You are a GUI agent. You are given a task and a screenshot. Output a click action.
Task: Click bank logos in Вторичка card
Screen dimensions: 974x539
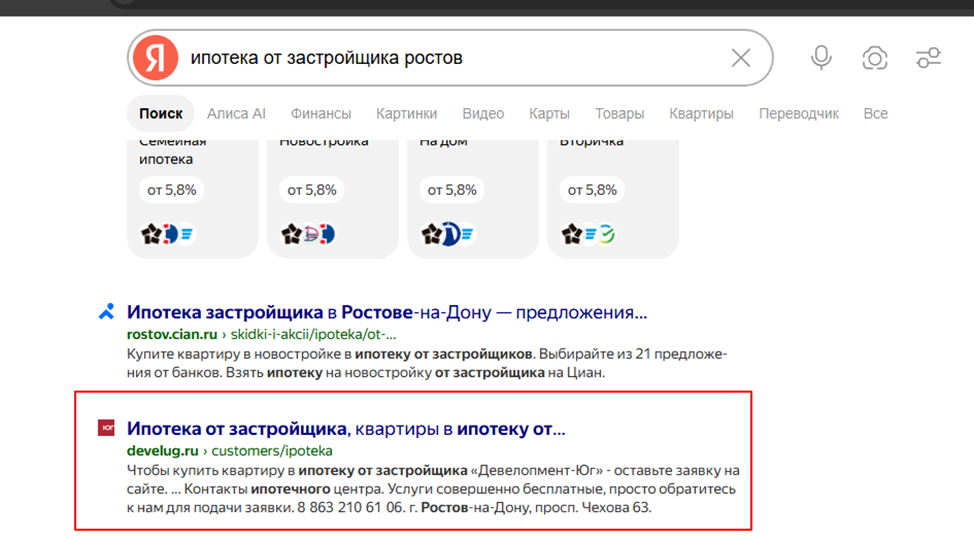tap(588, 234)
